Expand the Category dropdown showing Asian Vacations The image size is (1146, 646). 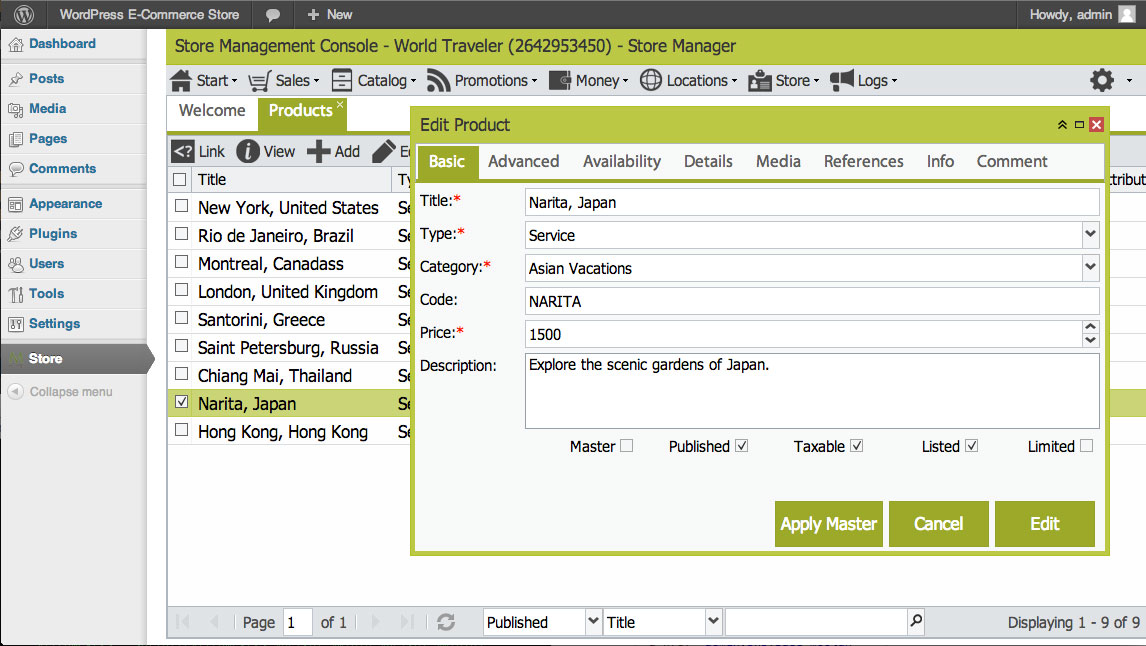tap(1090, 267)
